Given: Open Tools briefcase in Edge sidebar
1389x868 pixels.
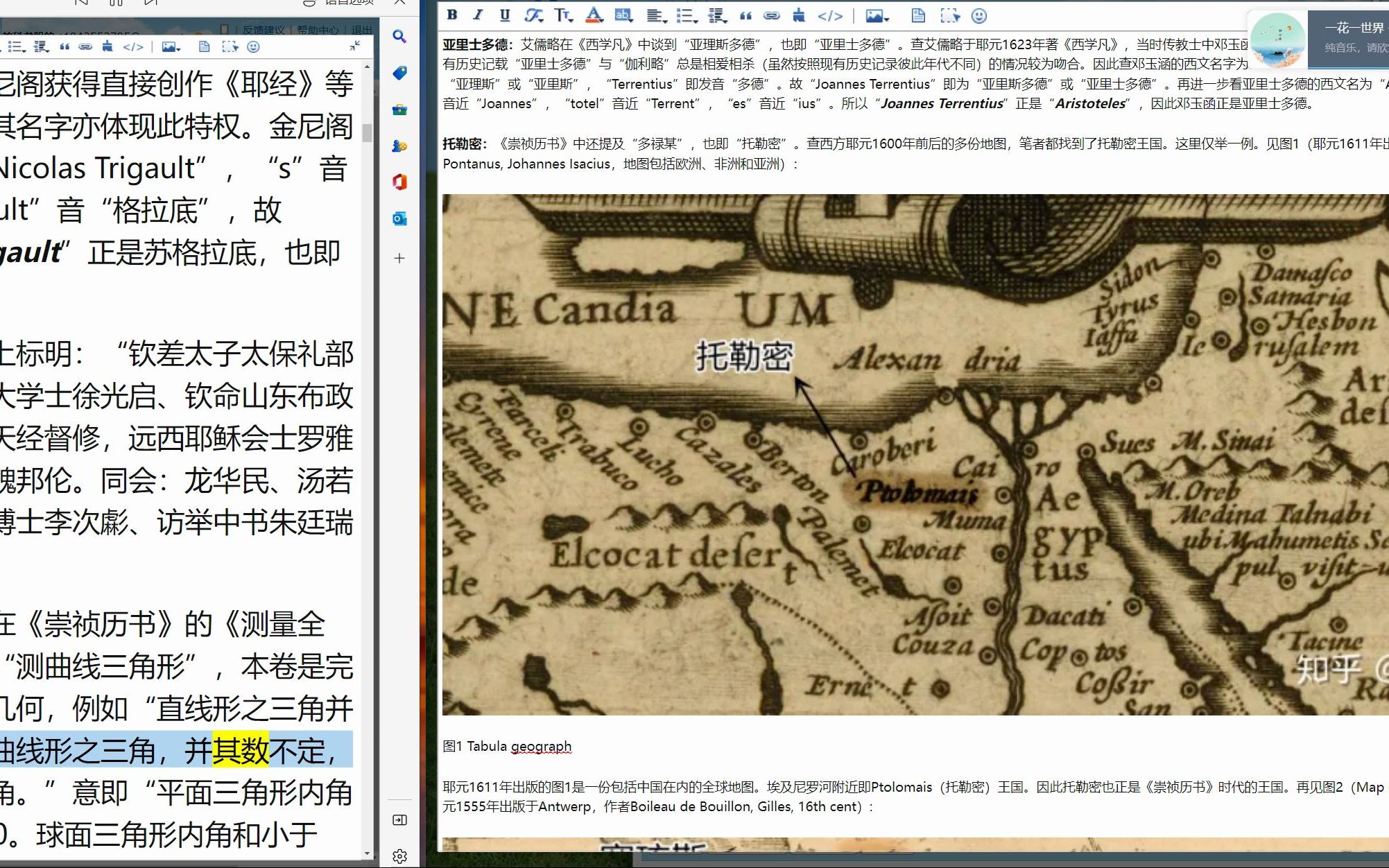Looking at the screenshot, I should [x=399, y=110].
